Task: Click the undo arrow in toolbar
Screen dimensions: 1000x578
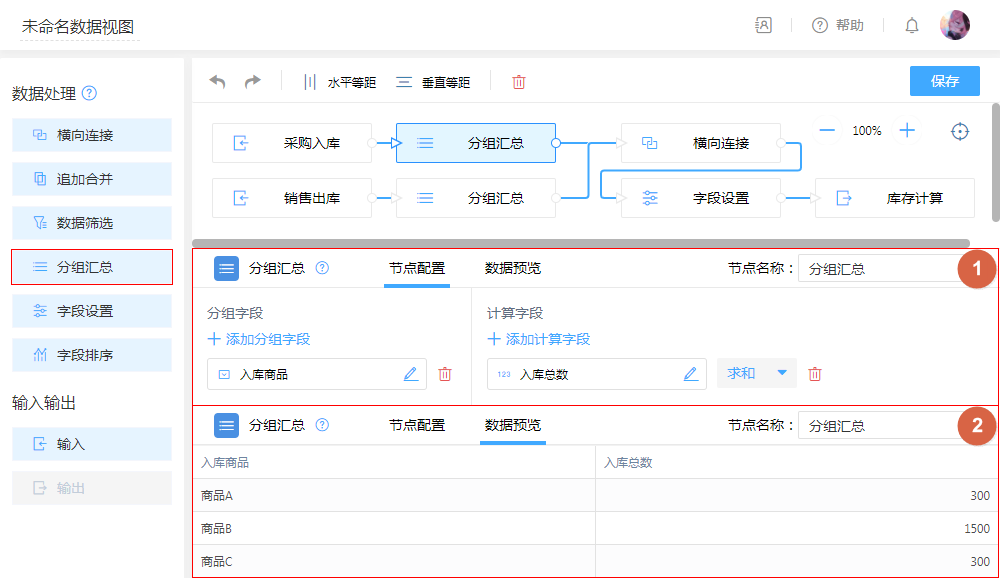Action: pyautogui.click(x=217, y=82)
